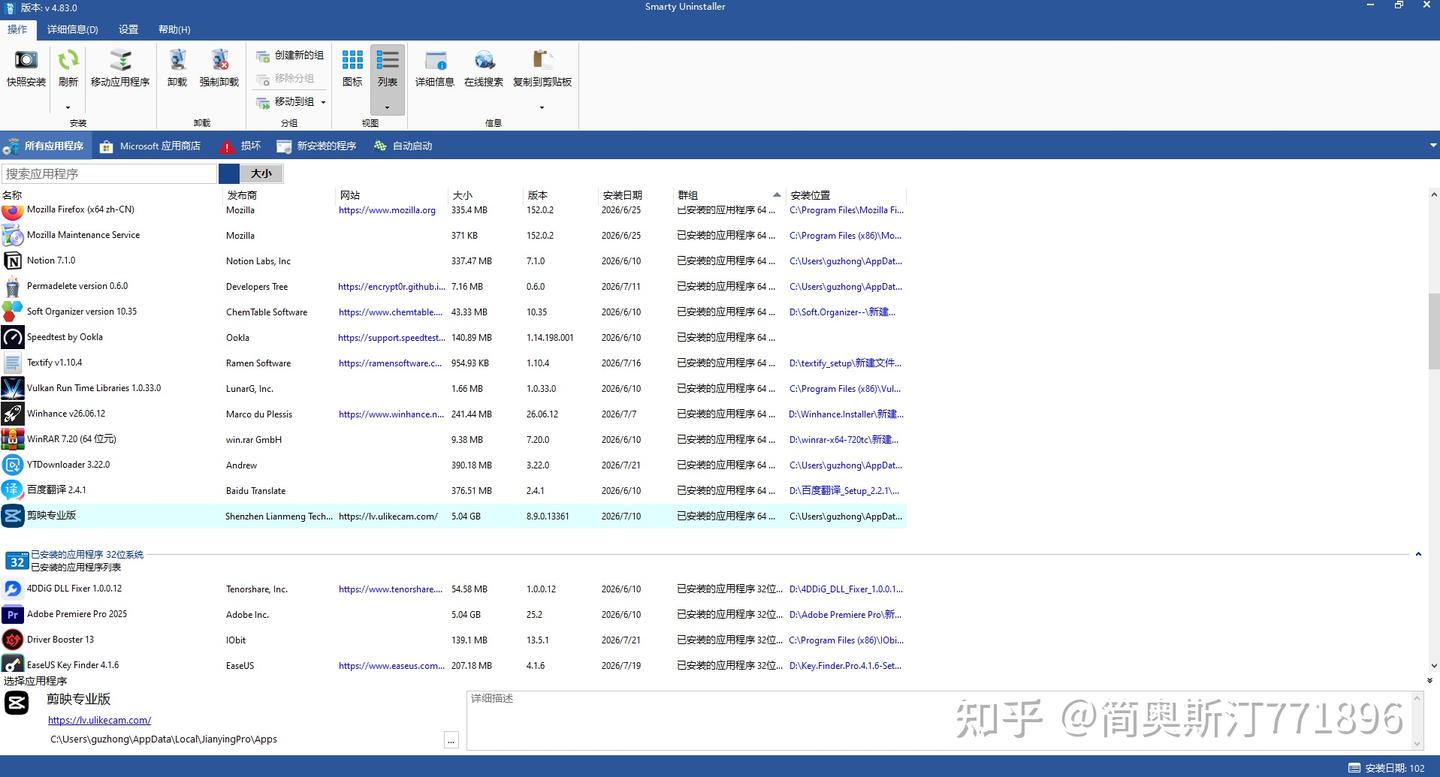This screenshot has width=1440, height=777.
Task: Select the Notion 7.1.0 app icon
Action: (12, 261)
